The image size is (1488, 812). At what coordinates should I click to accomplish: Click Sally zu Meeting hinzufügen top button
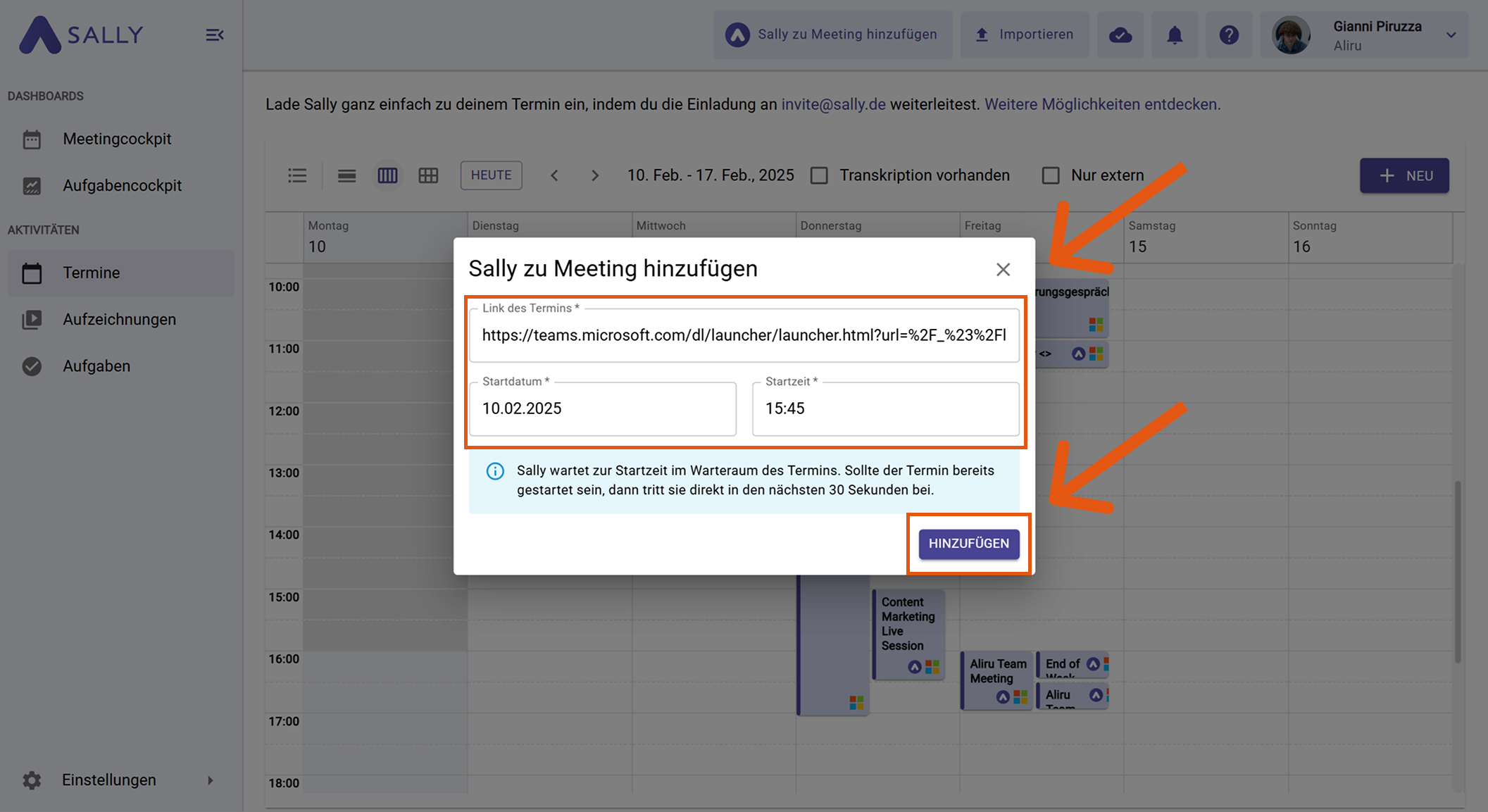tap(832, 35)
